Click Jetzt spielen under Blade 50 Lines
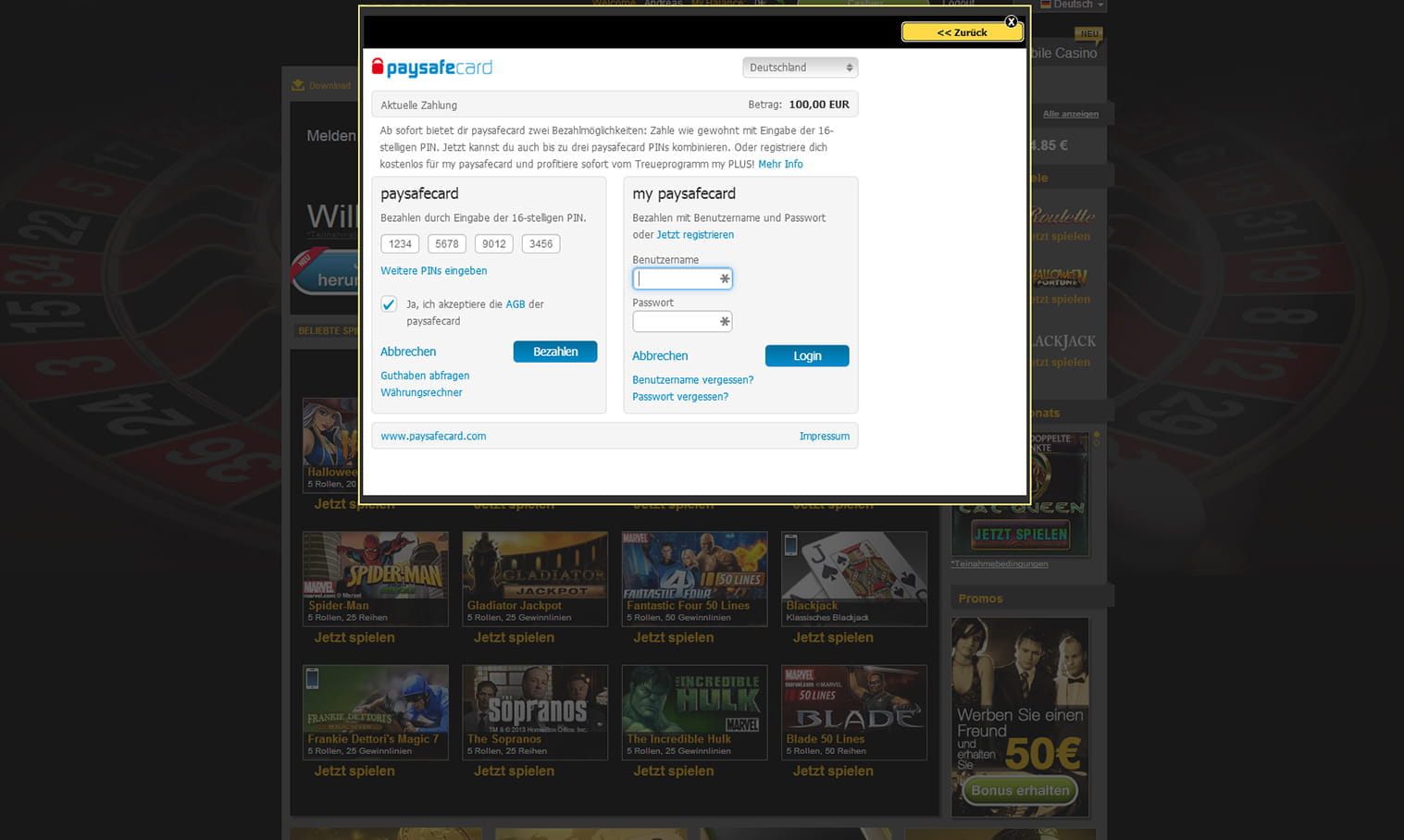The height and width of the screenshot is (840, 1404). coord(833,771)
